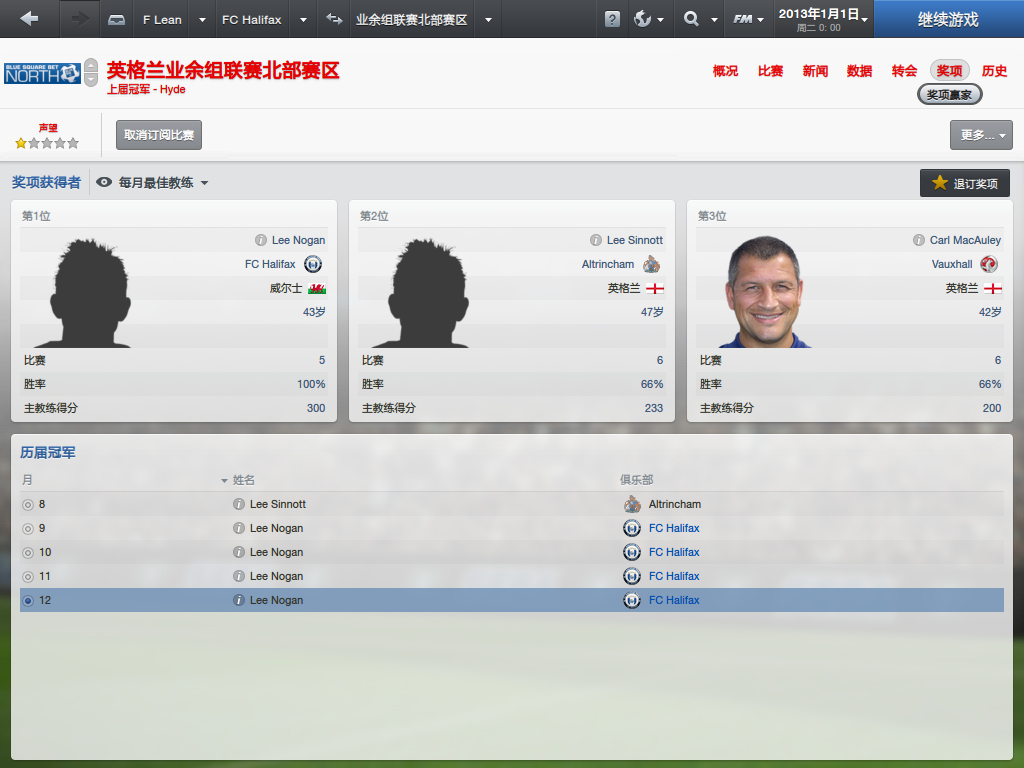Select the month 8 radio button
Image resolution: width=1024 pixels, height=768 pixels.
point(28,505)
